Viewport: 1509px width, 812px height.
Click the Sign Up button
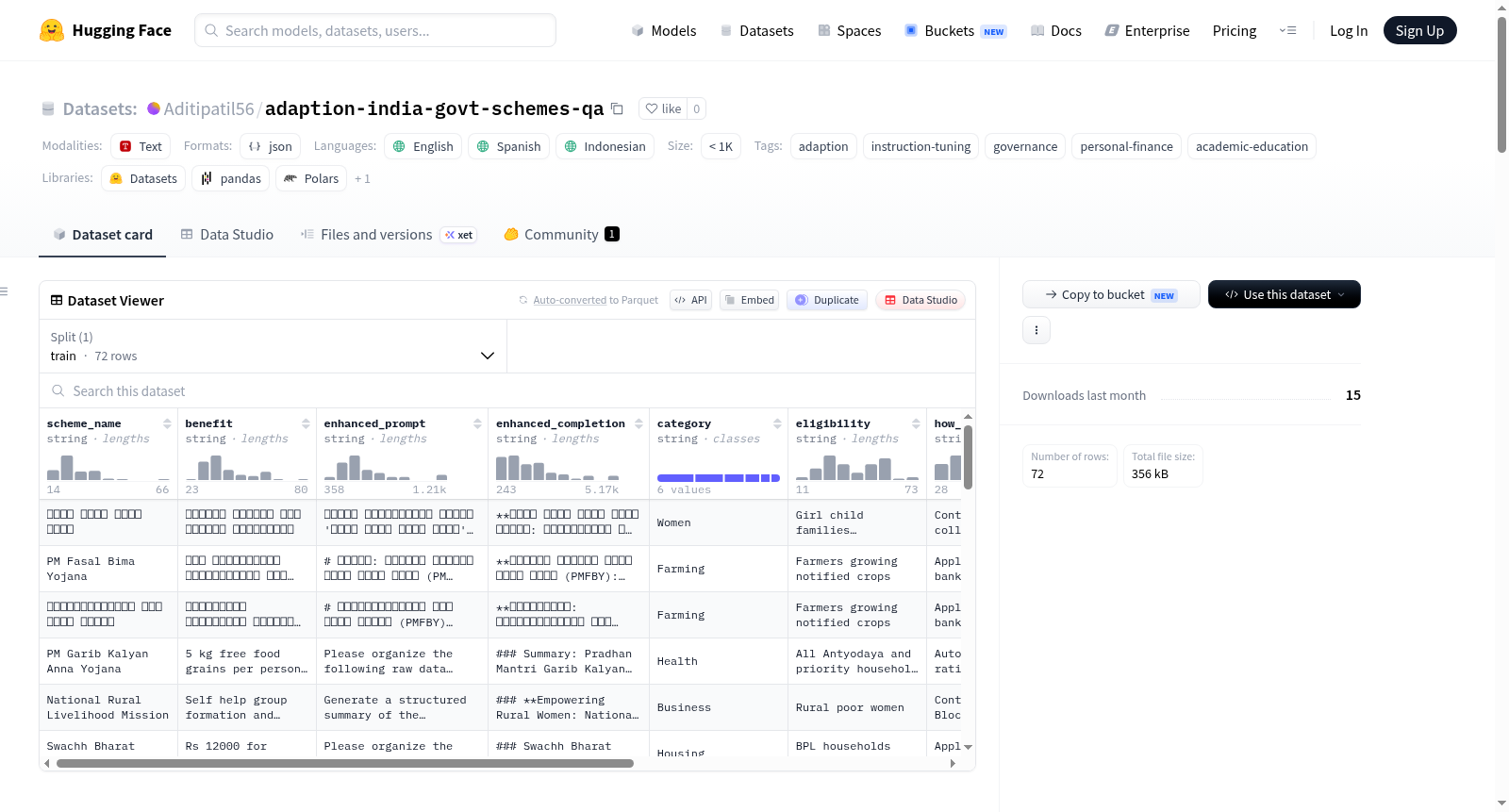[x=1419, y=30]
